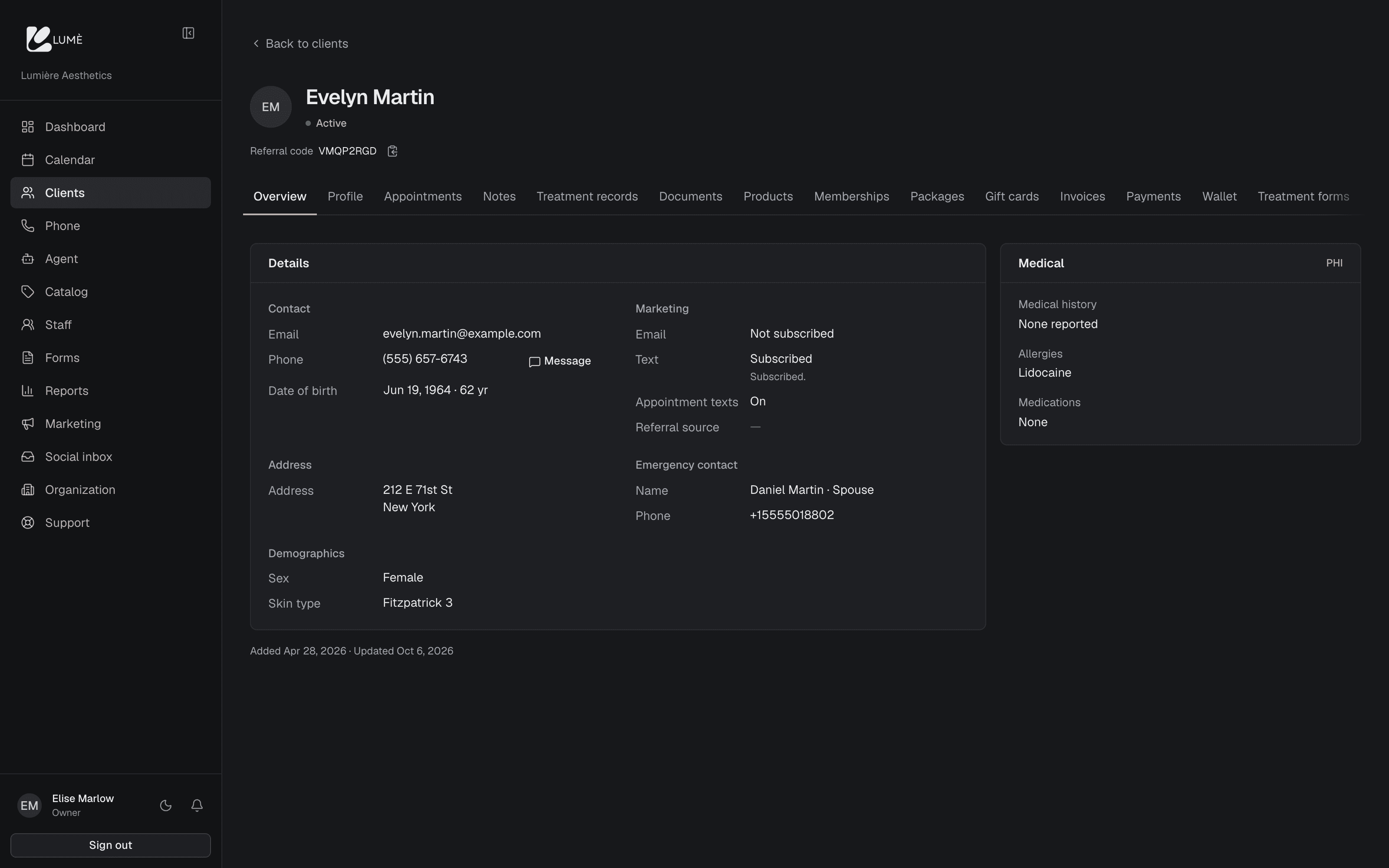
Task: Switch to the Profile tab
Action: pyautogui.click(x=345, y=196)
